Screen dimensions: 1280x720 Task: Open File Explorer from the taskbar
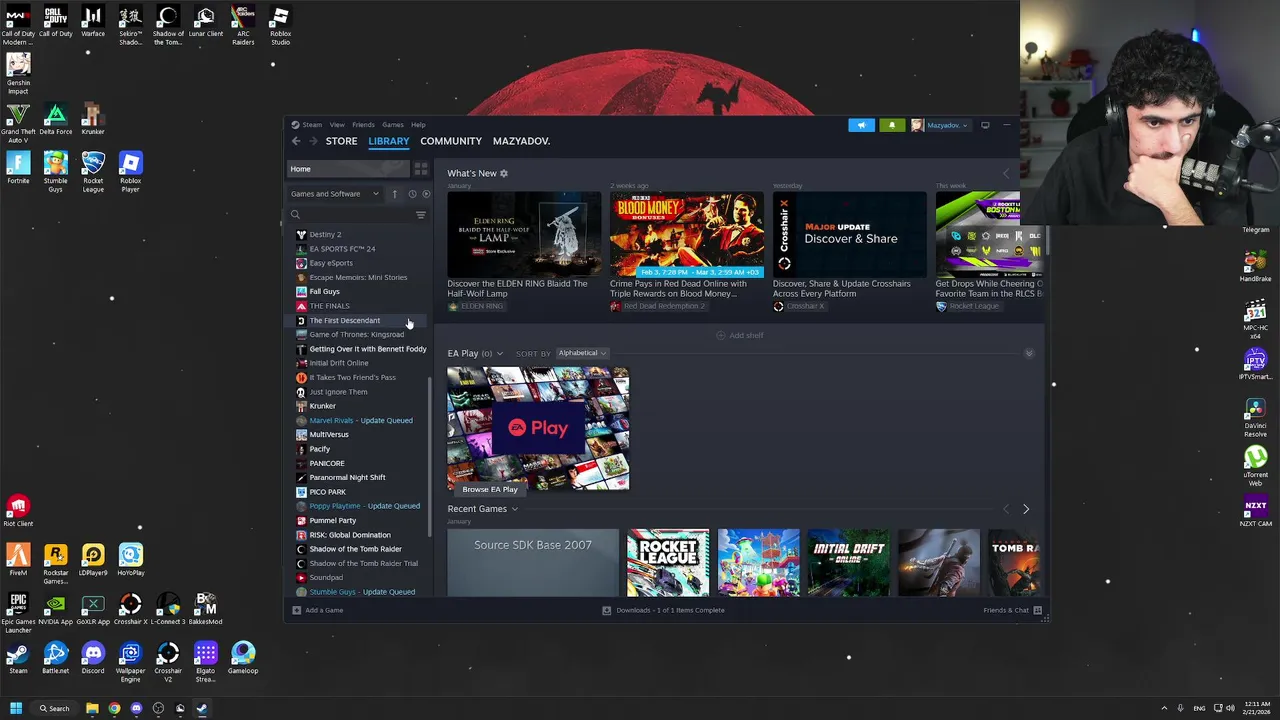(92, 708)
